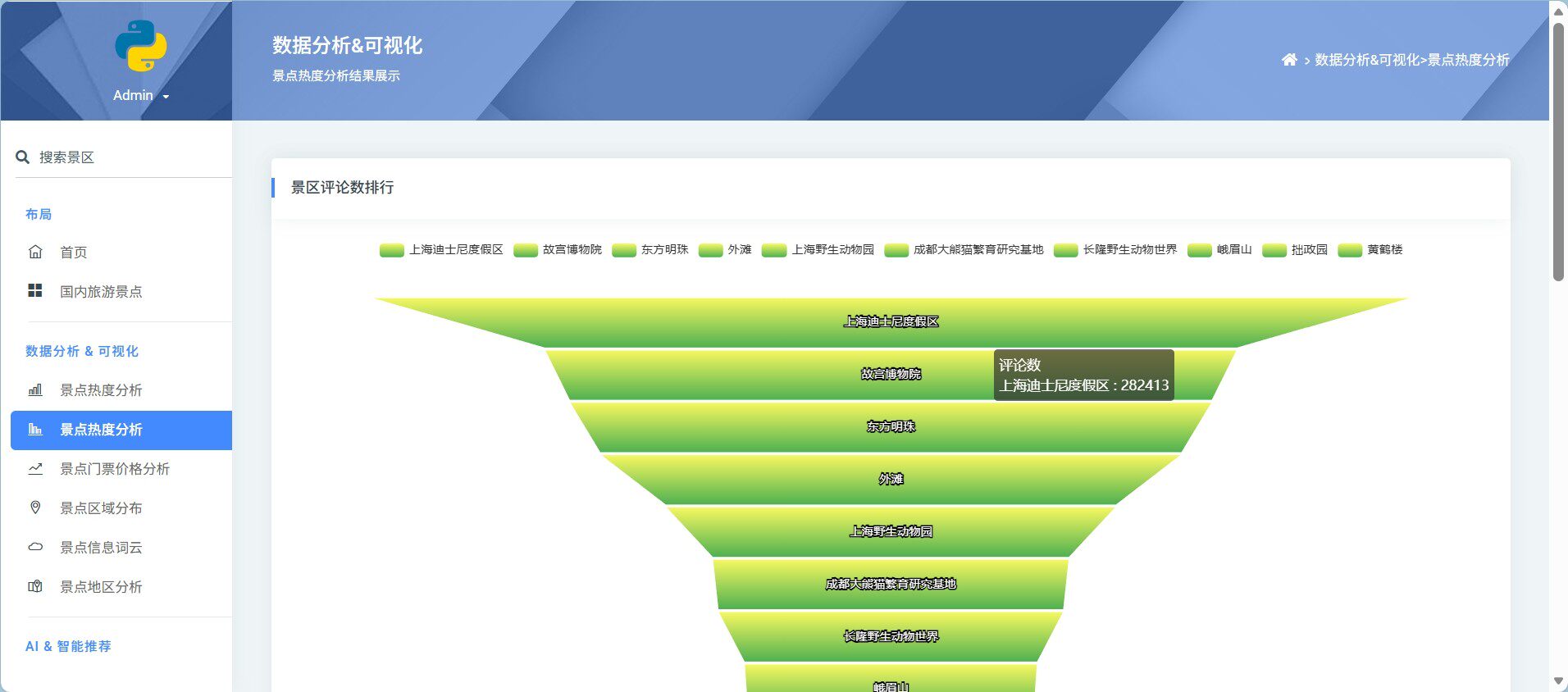Toggle 成都大熊猫繁育研究基地 legend entry

[964, 249]
